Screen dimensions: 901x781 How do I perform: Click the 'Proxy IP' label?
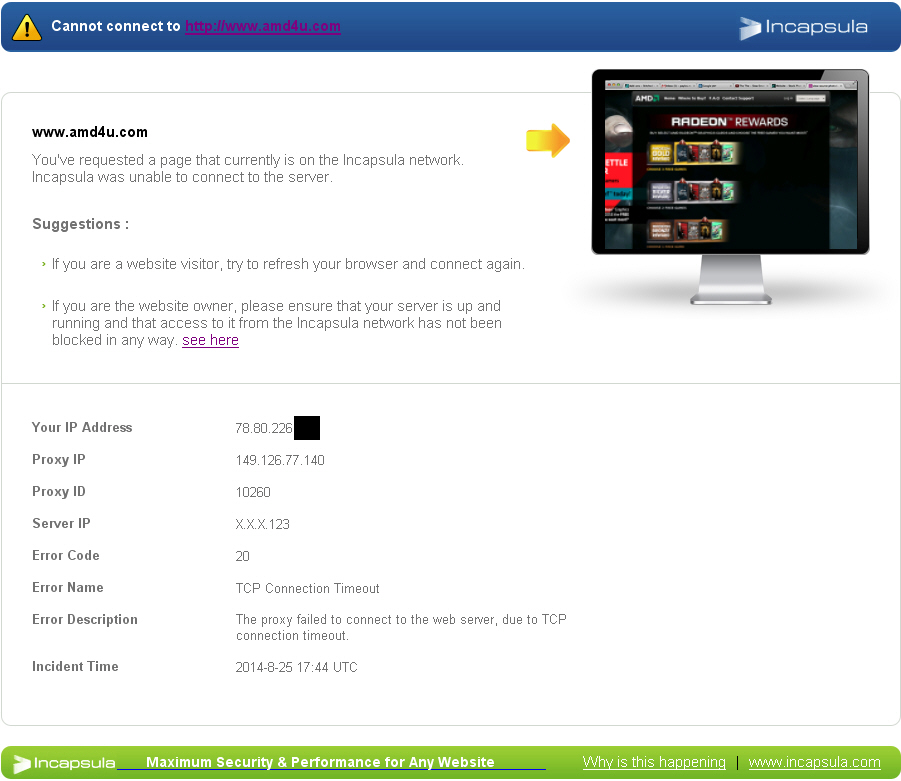tap(59, 460)
